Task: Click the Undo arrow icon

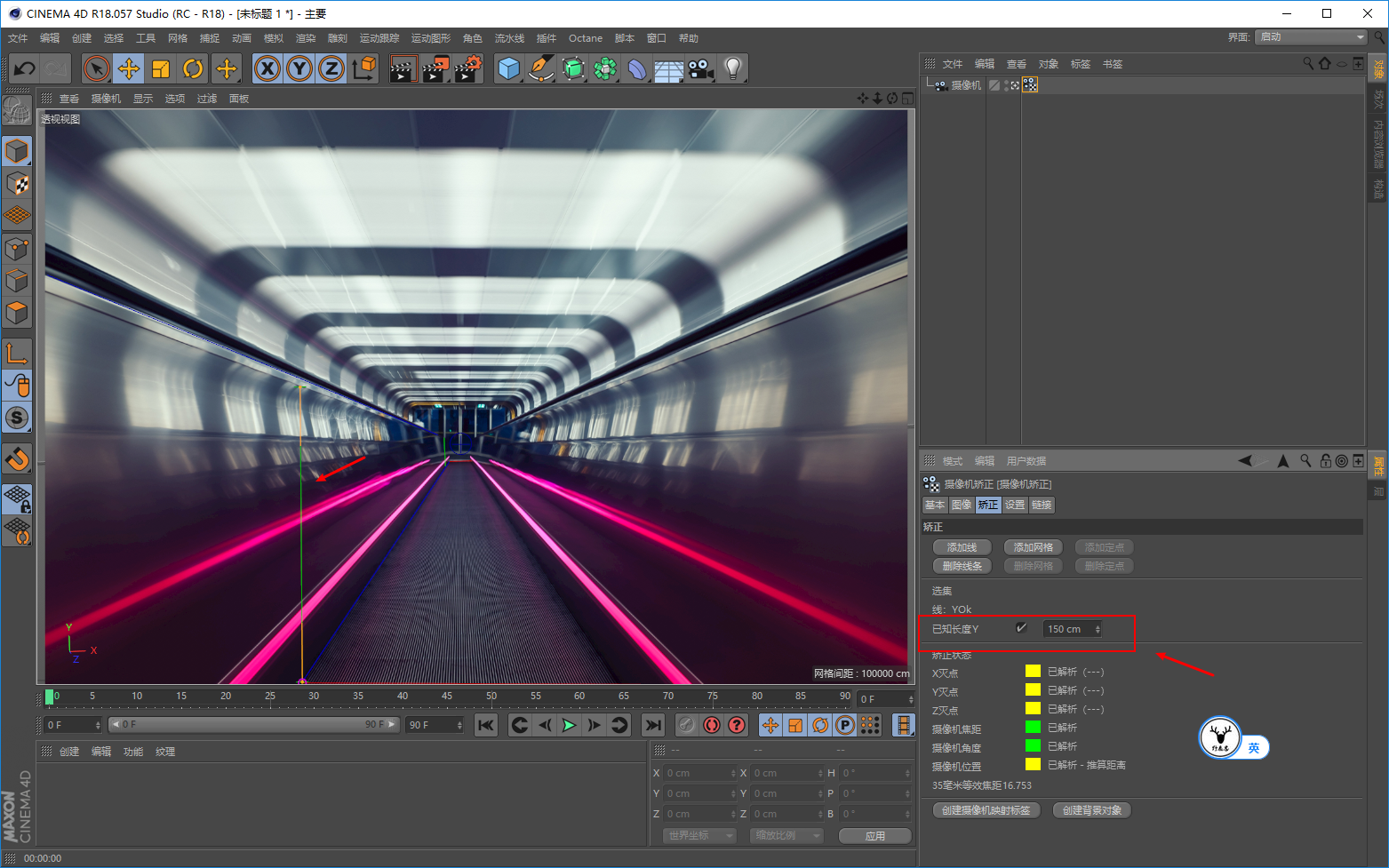Action: pos(25,68)
